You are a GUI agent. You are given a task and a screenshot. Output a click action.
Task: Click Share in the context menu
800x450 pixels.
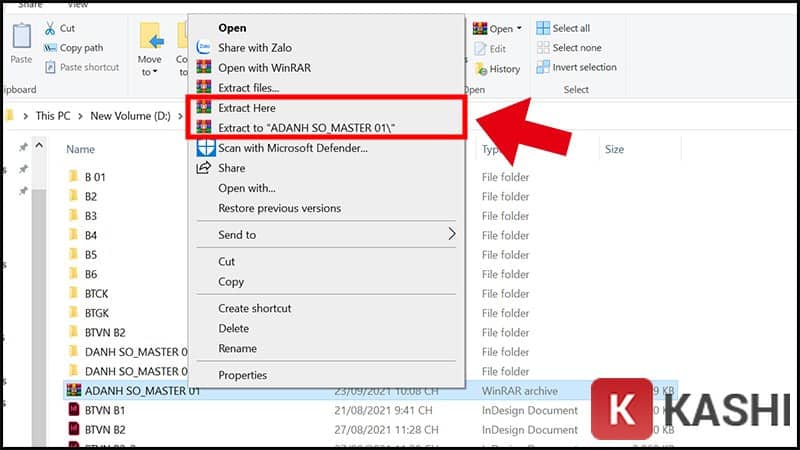point(327,168)
